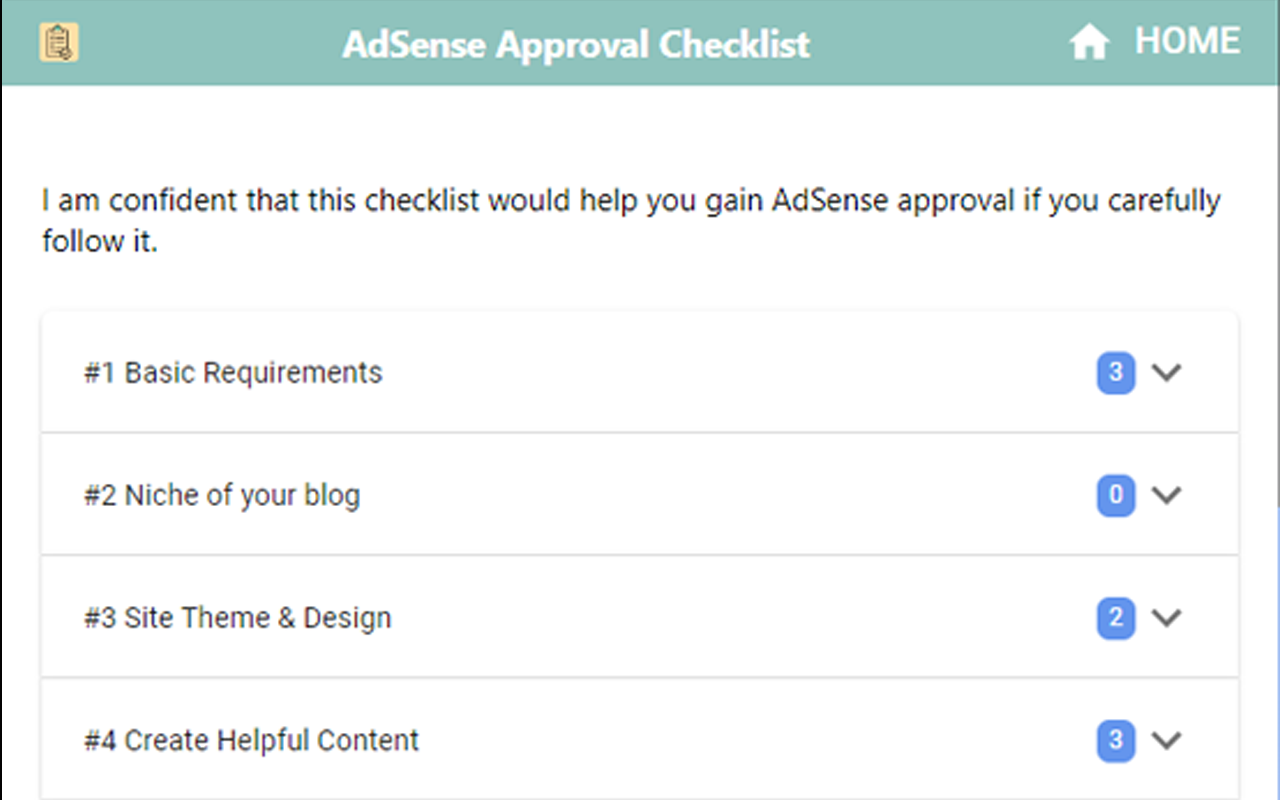Image resolution: width=1280 pixels, height=800 pixels.
Task: Click the AdSense Approval Checklist title
Action: pyautogui.click(x=576, y=43)
